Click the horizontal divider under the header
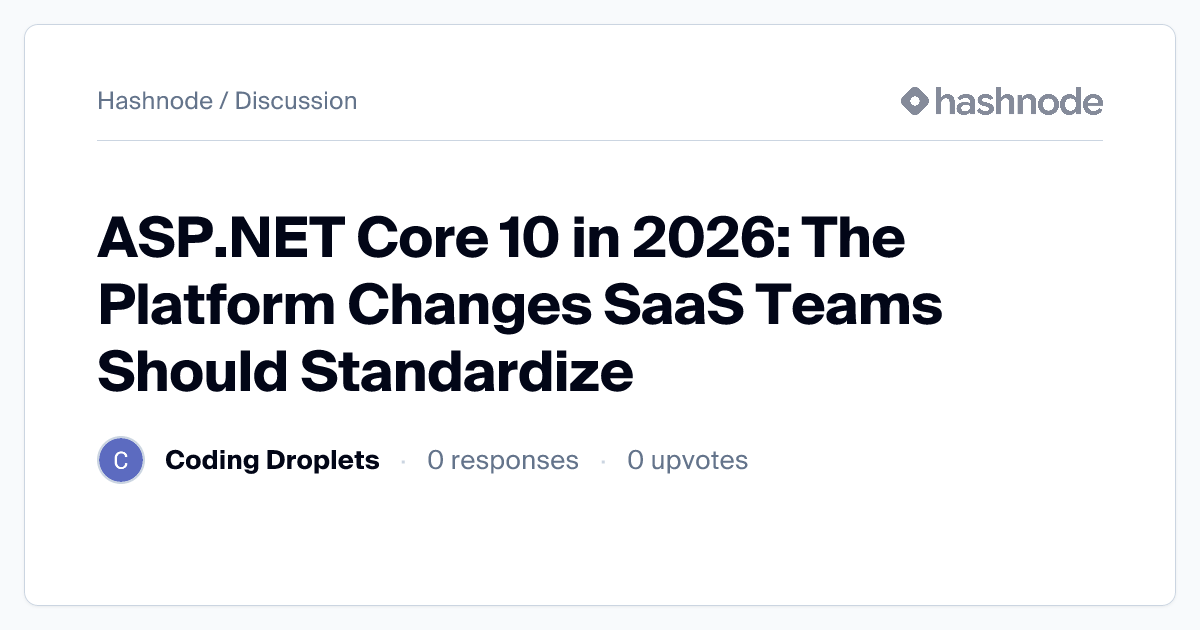Screen dimensions: 1200x630 pyautogui.click(x=600, y=141)
